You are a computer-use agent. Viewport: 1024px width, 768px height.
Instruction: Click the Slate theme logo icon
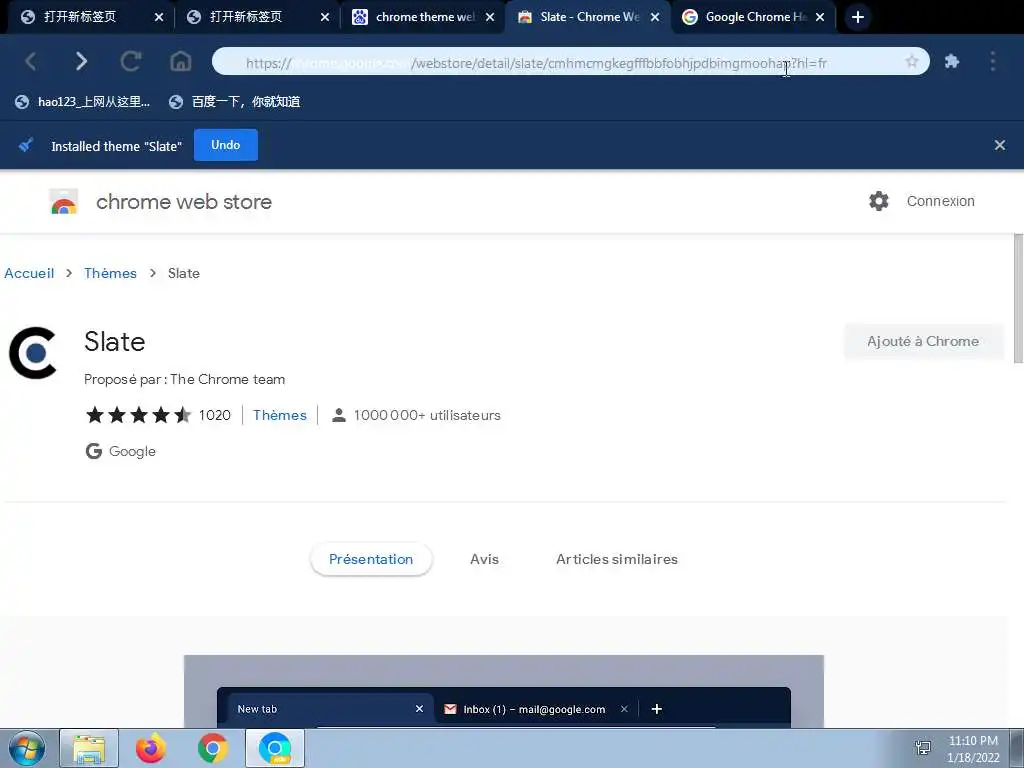[33, 353]
